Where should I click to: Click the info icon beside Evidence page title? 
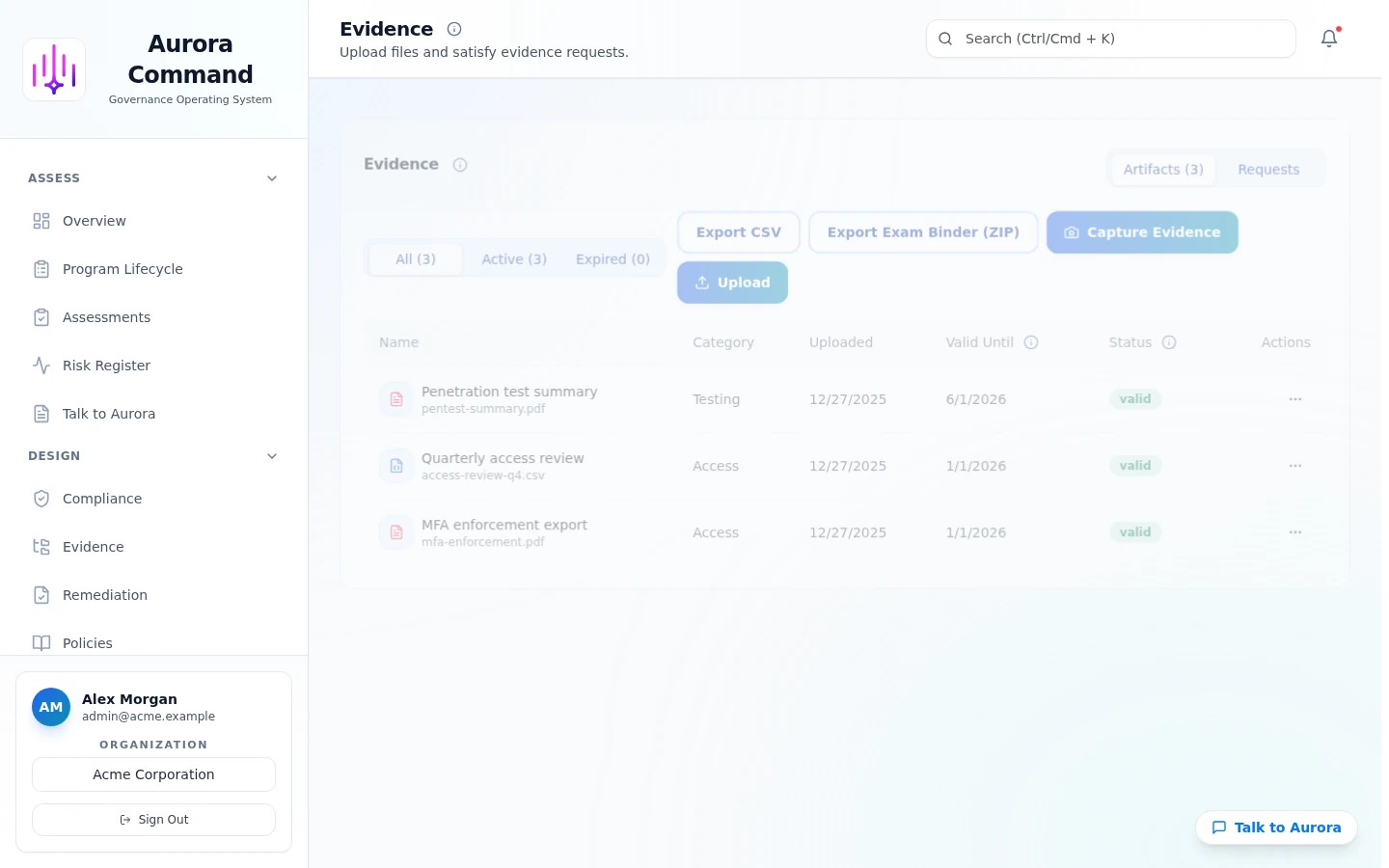click(454, 29)
